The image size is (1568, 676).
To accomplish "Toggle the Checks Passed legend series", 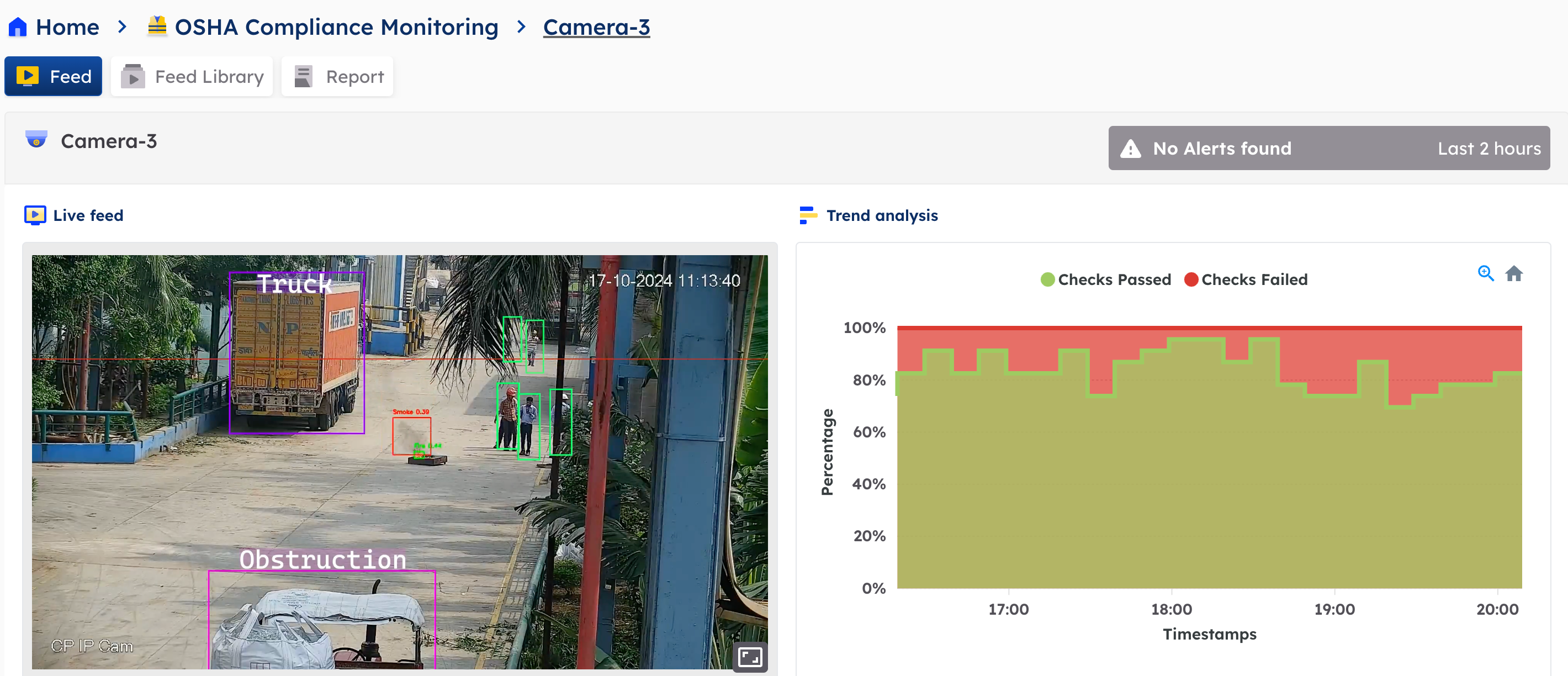I will point(1114,279).
